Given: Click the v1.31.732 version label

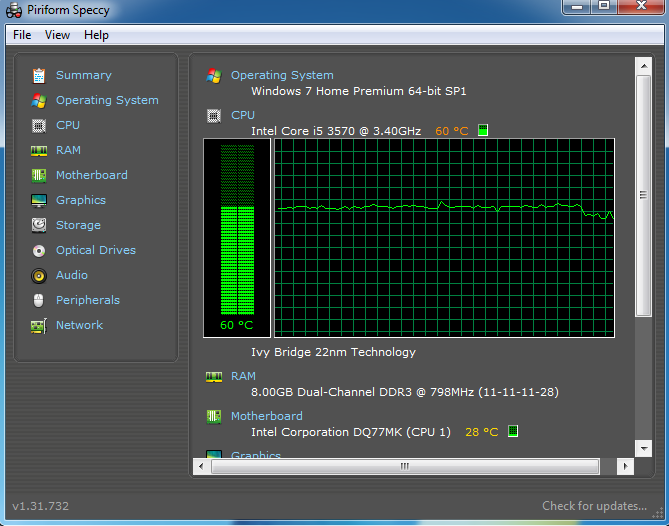Looking at the screenshot, I should click(x=41, y=506).
